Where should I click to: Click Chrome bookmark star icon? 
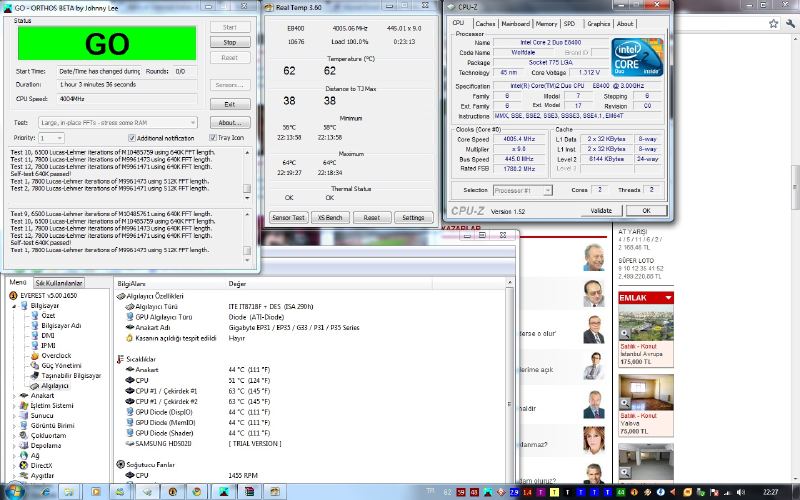(x=773, y=23)
